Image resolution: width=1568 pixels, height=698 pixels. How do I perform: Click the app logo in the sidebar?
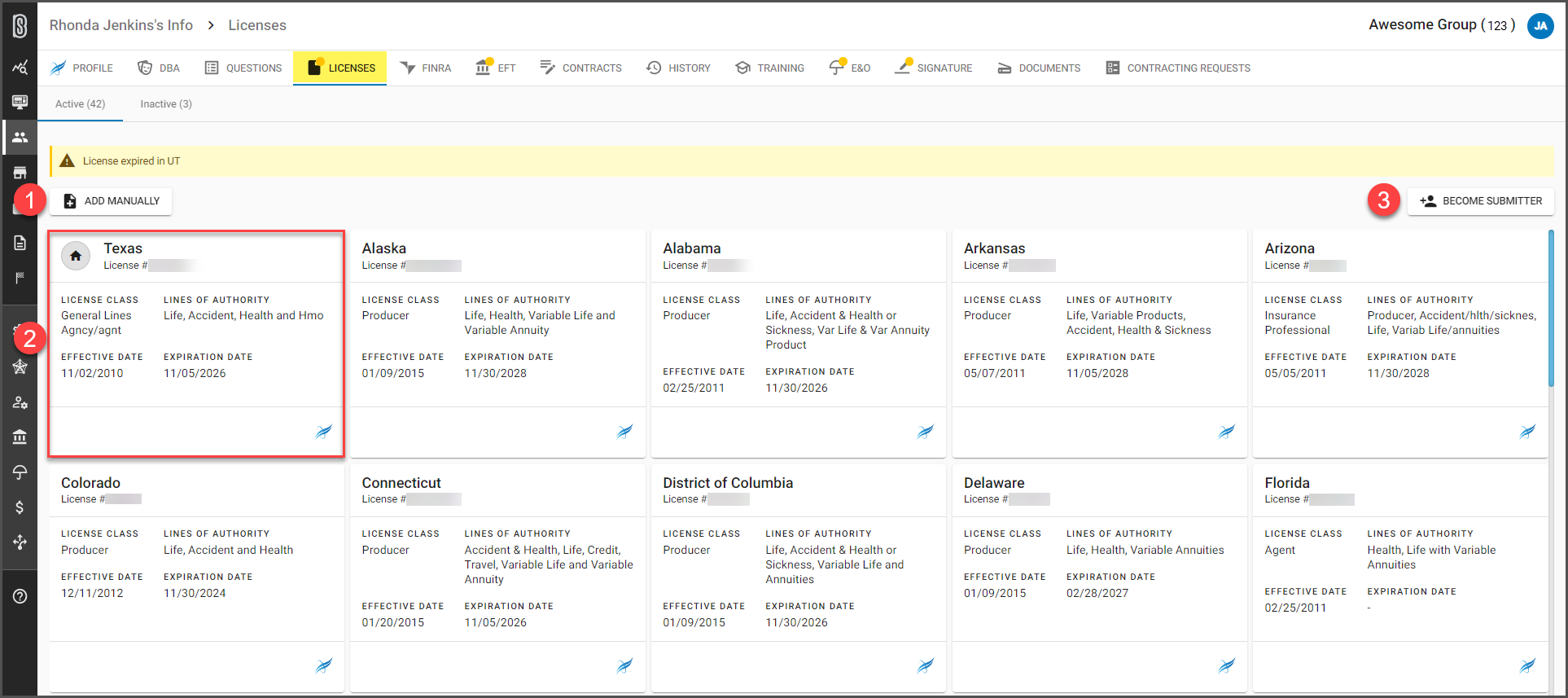20,25
